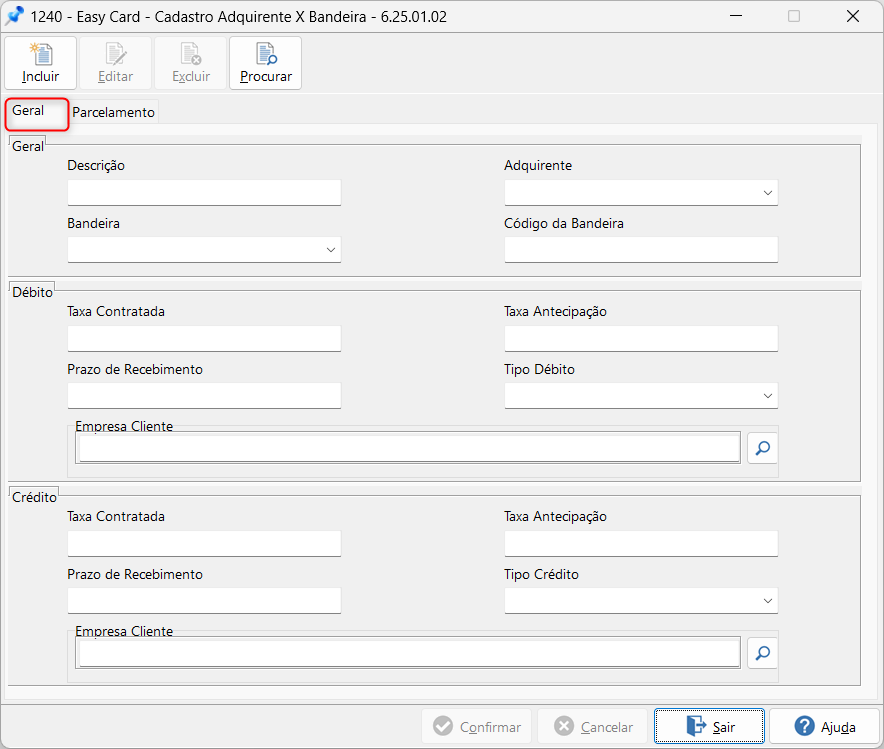Focus Prazo de Recebimento field under Débito
This screenshot has height=749, width=884.
click(204, 396)
